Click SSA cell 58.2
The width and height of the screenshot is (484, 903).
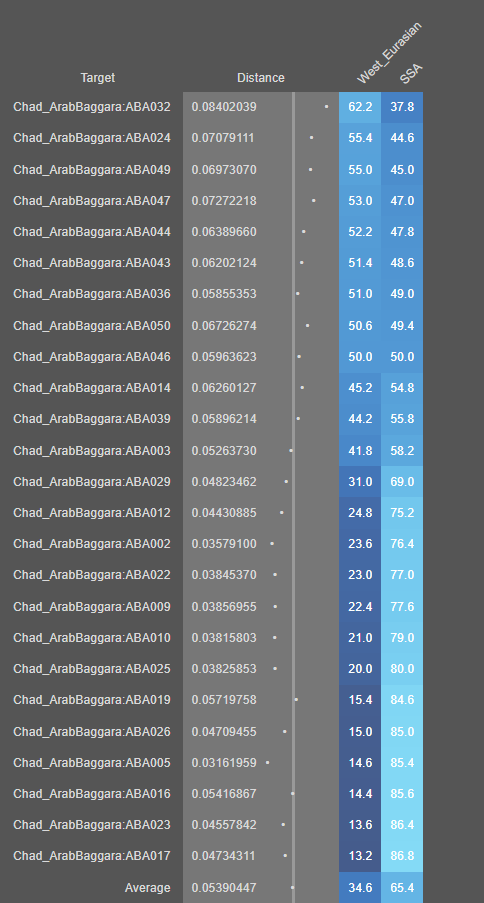(x=402, y=450)
